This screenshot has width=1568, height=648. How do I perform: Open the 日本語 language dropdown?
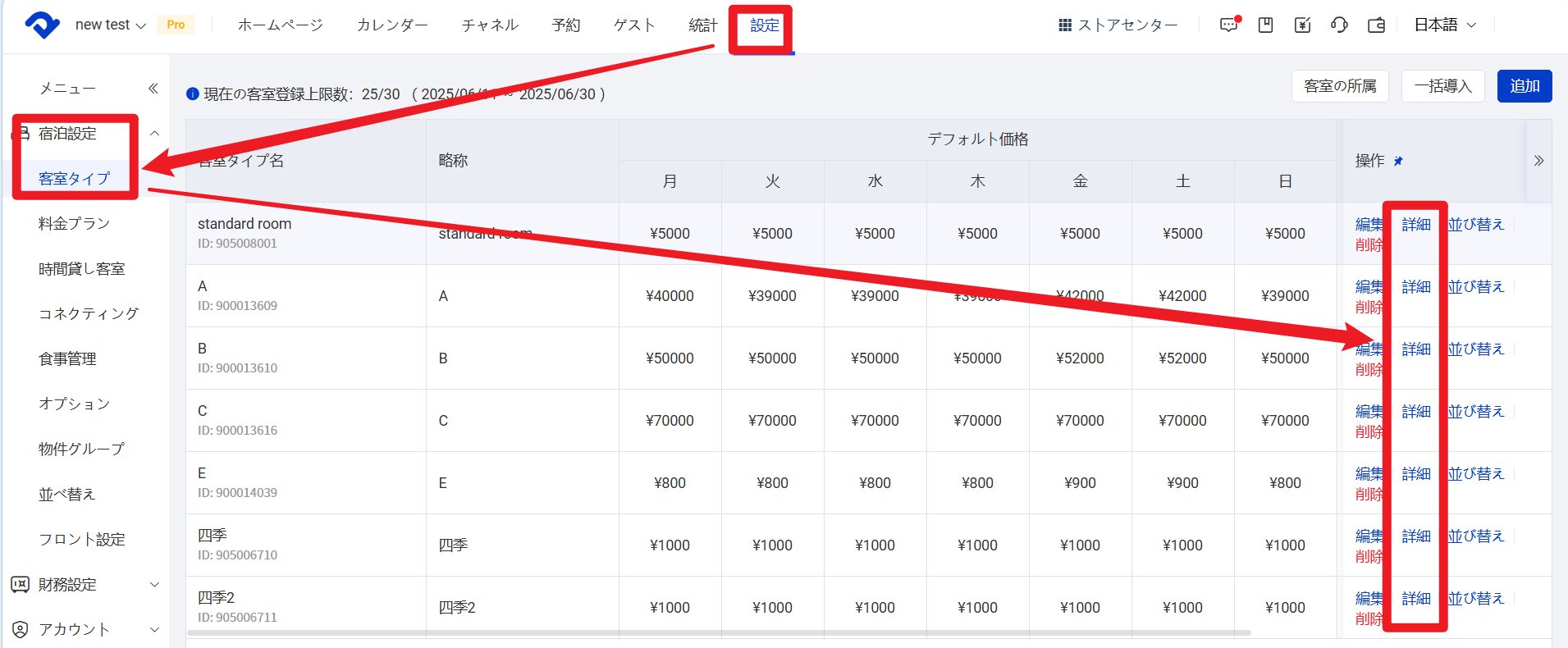point(1445,25)
